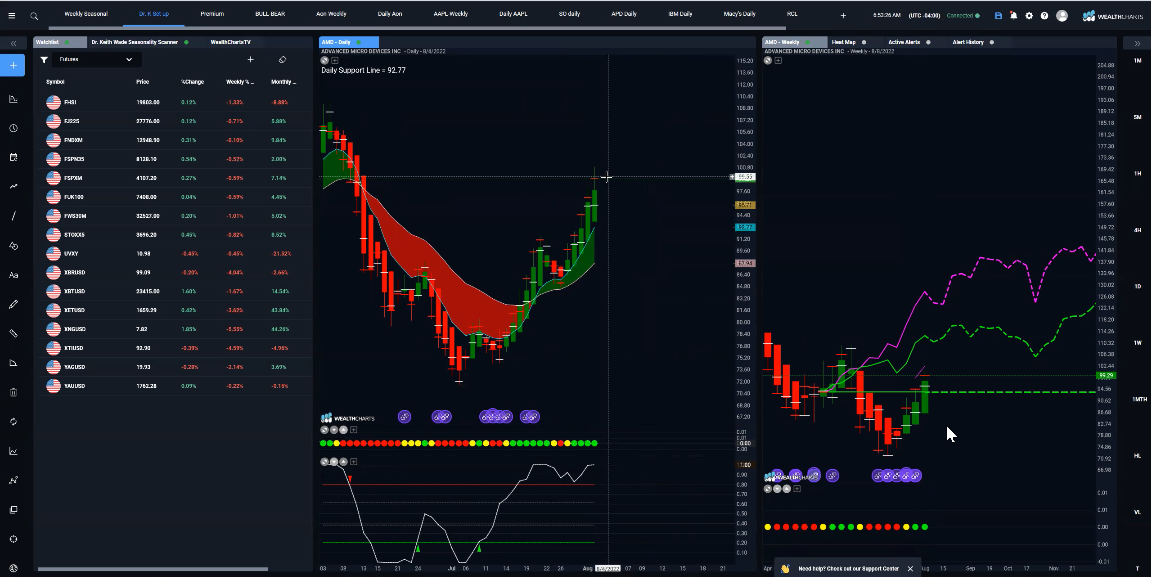
Task: Click the Connected status indicator
Action: 962,15
